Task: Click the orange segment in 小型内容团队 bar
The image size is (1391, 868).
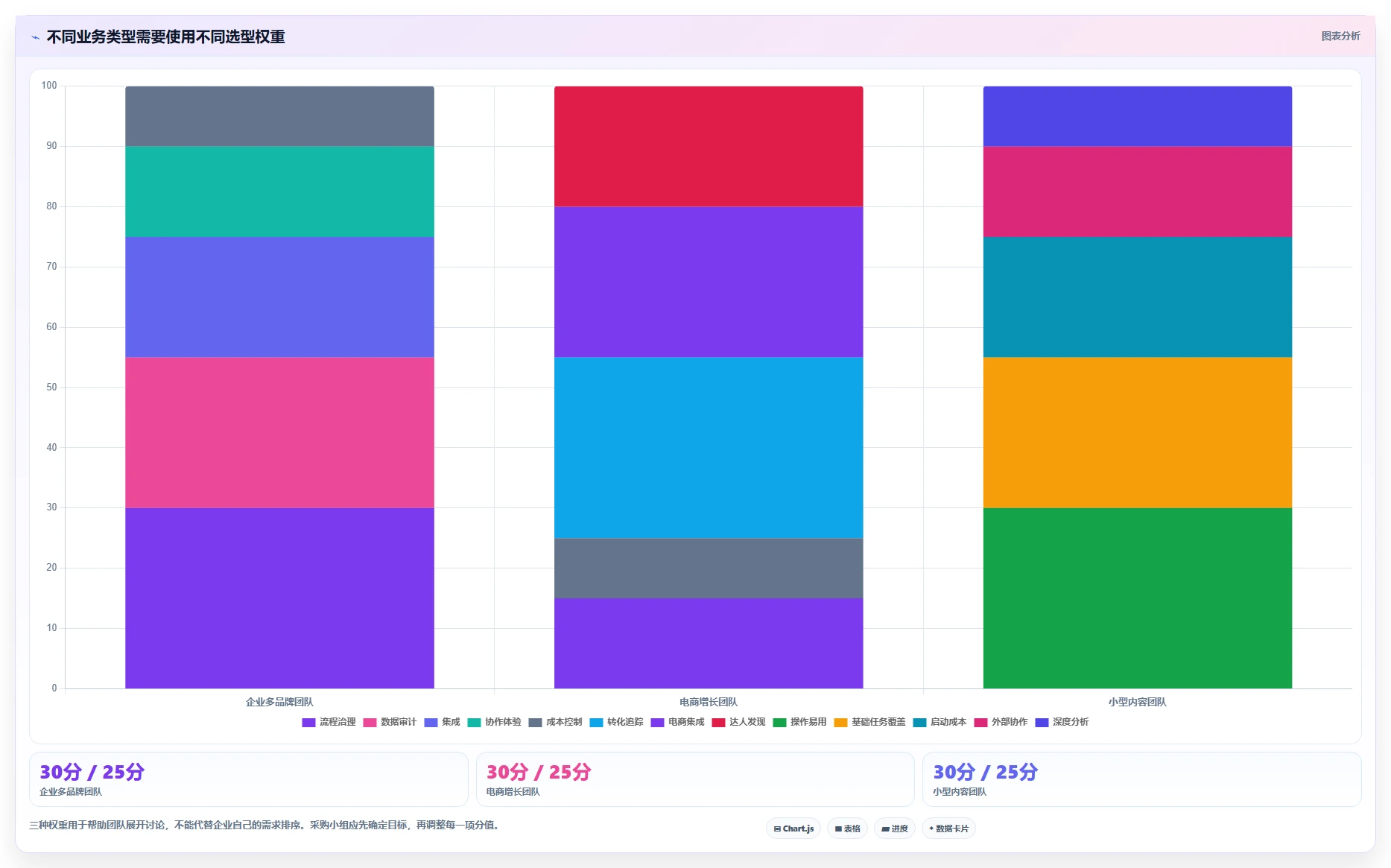Action: 1138,432
